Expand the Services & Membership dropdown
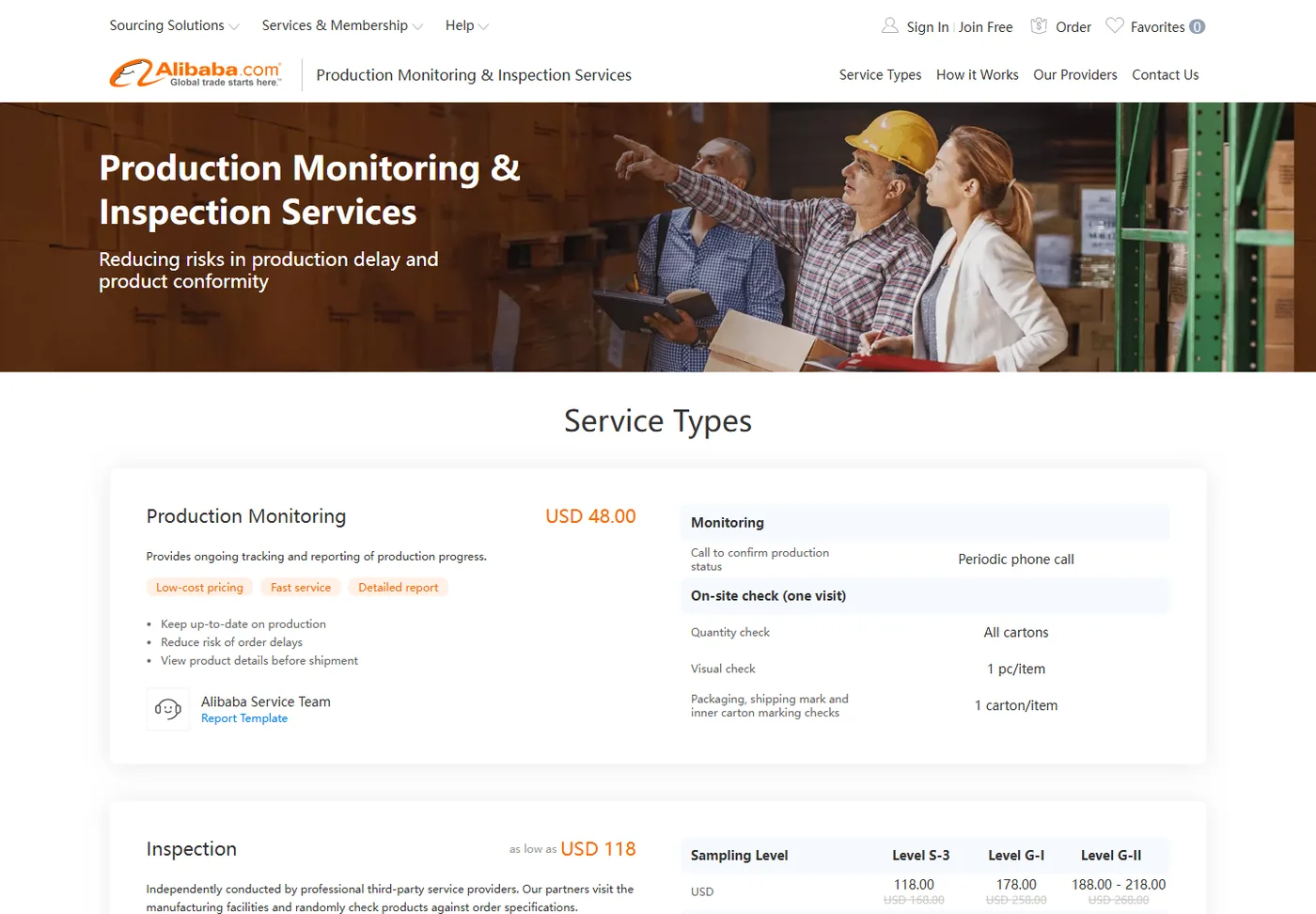Viewport: 1316px width, 914px height. 342,25
